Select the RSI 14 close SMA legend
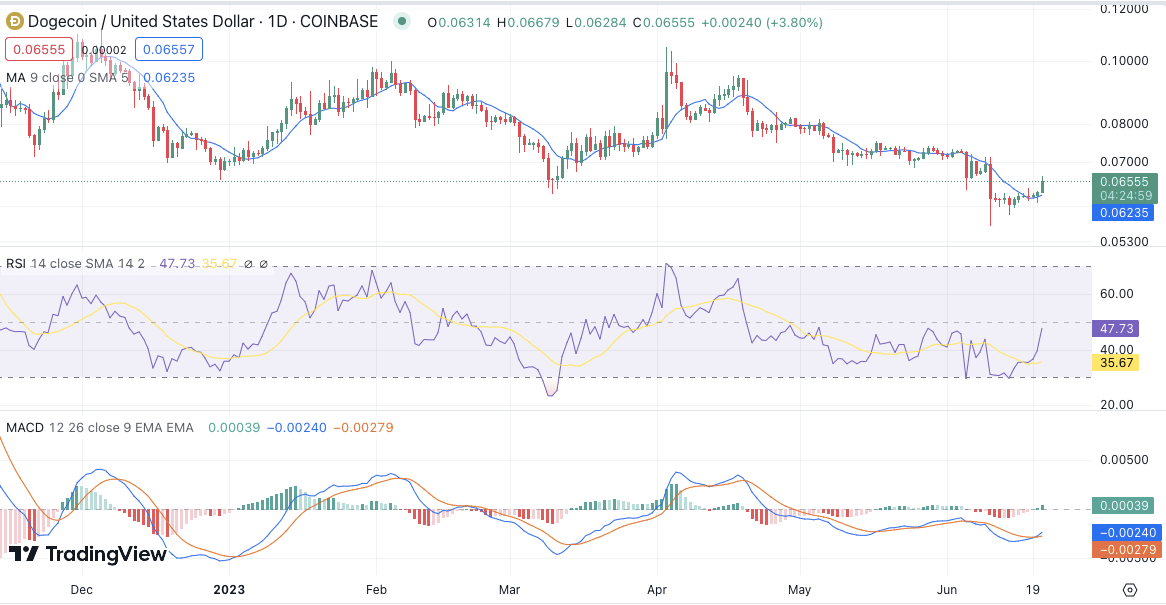1166x605 pixels. tap(75, 264)
